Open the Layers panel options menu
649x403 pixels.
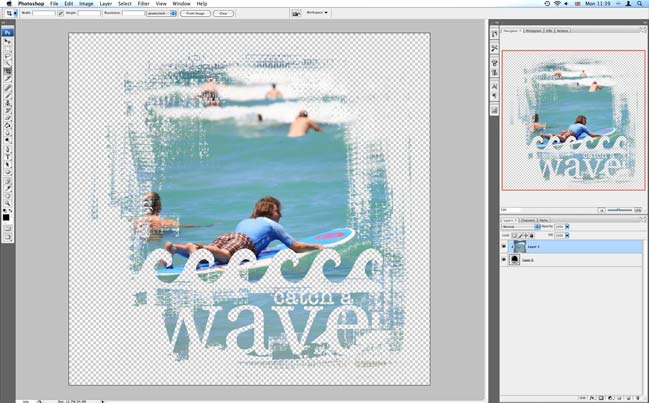click(x=643, y=219)
